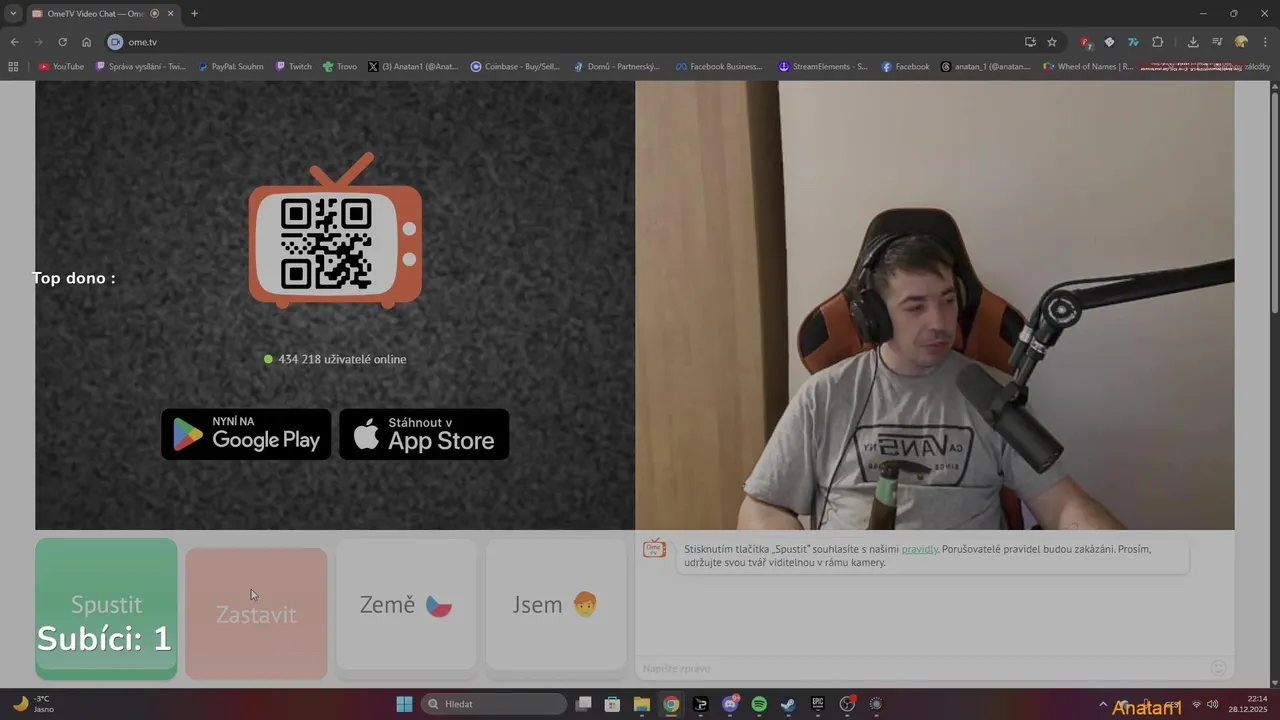
Task: Open the Trovo bookmark
Action: tap(340, 67)
